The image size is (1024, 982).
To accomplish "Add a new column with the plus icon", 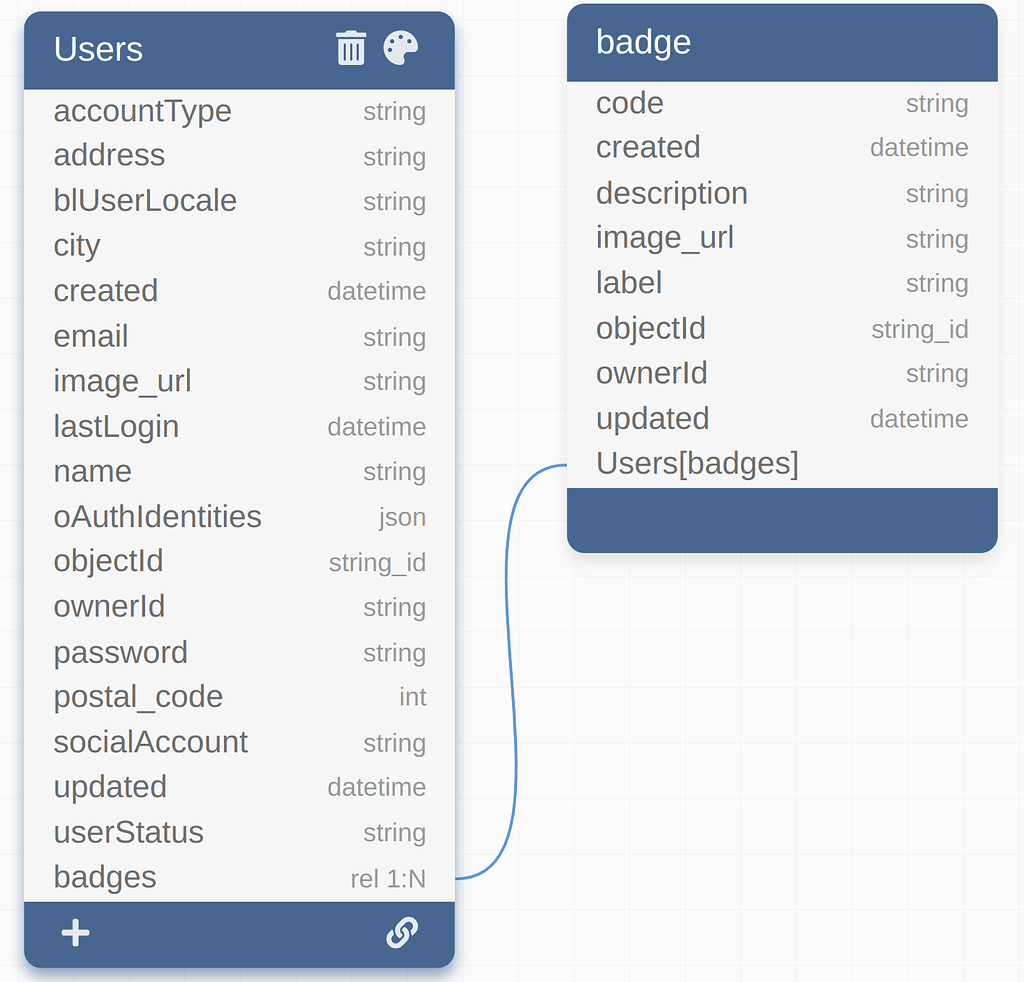I will tap(76, 932).
